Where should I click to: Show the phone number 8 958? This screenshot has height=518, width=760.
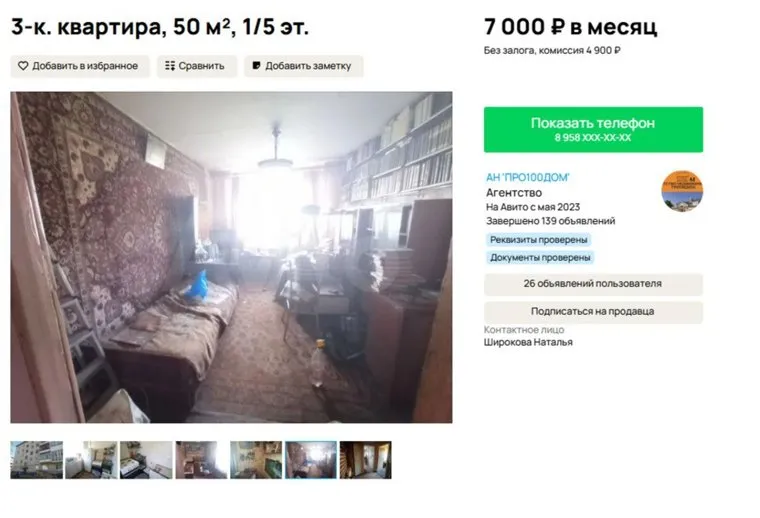[x=593, y=129]
